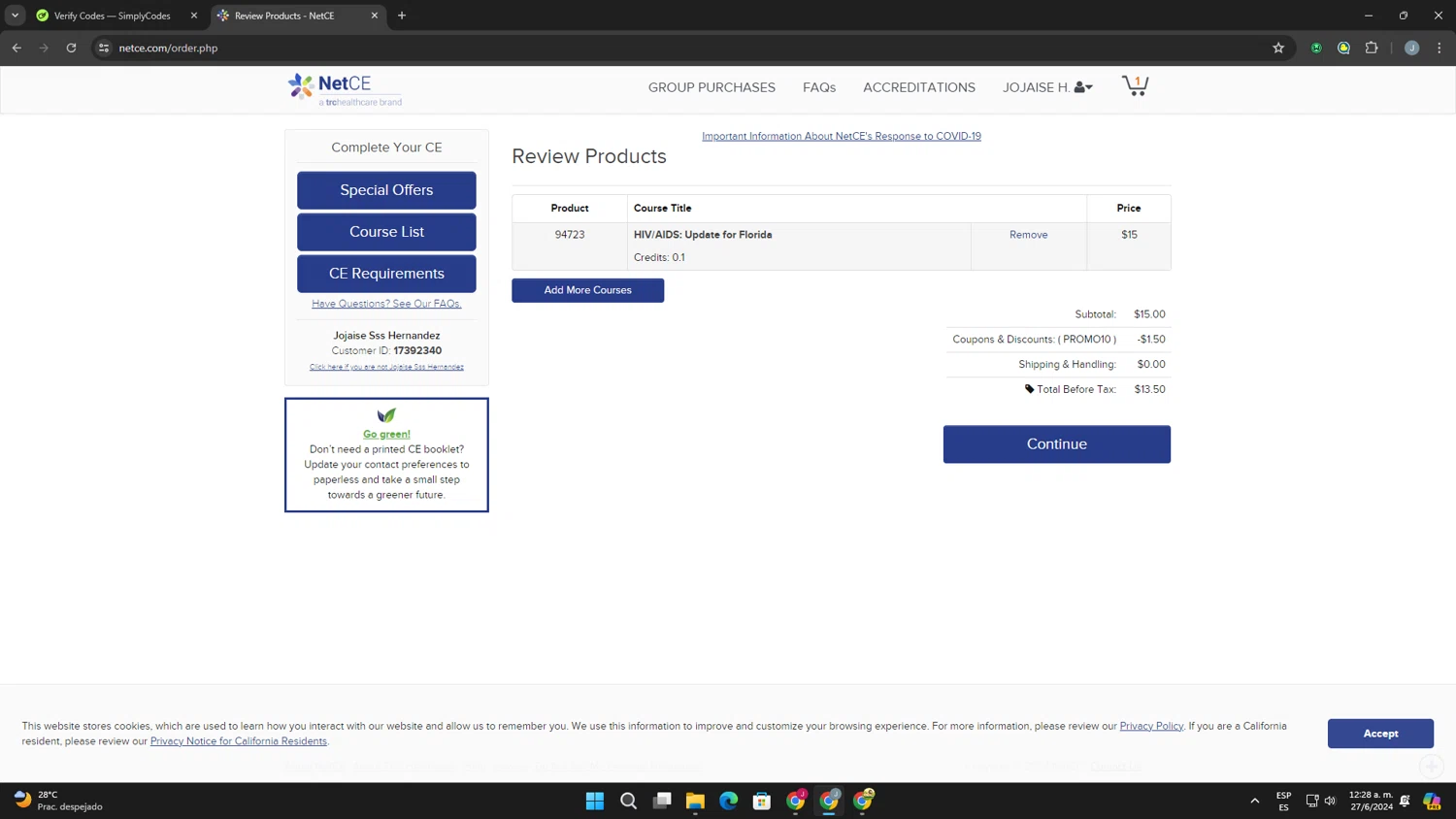Image resolution: width=1456 pixels, height=819 pixels.
Task: Open the Chrome profile avatar
Action: click(1412, 48)
